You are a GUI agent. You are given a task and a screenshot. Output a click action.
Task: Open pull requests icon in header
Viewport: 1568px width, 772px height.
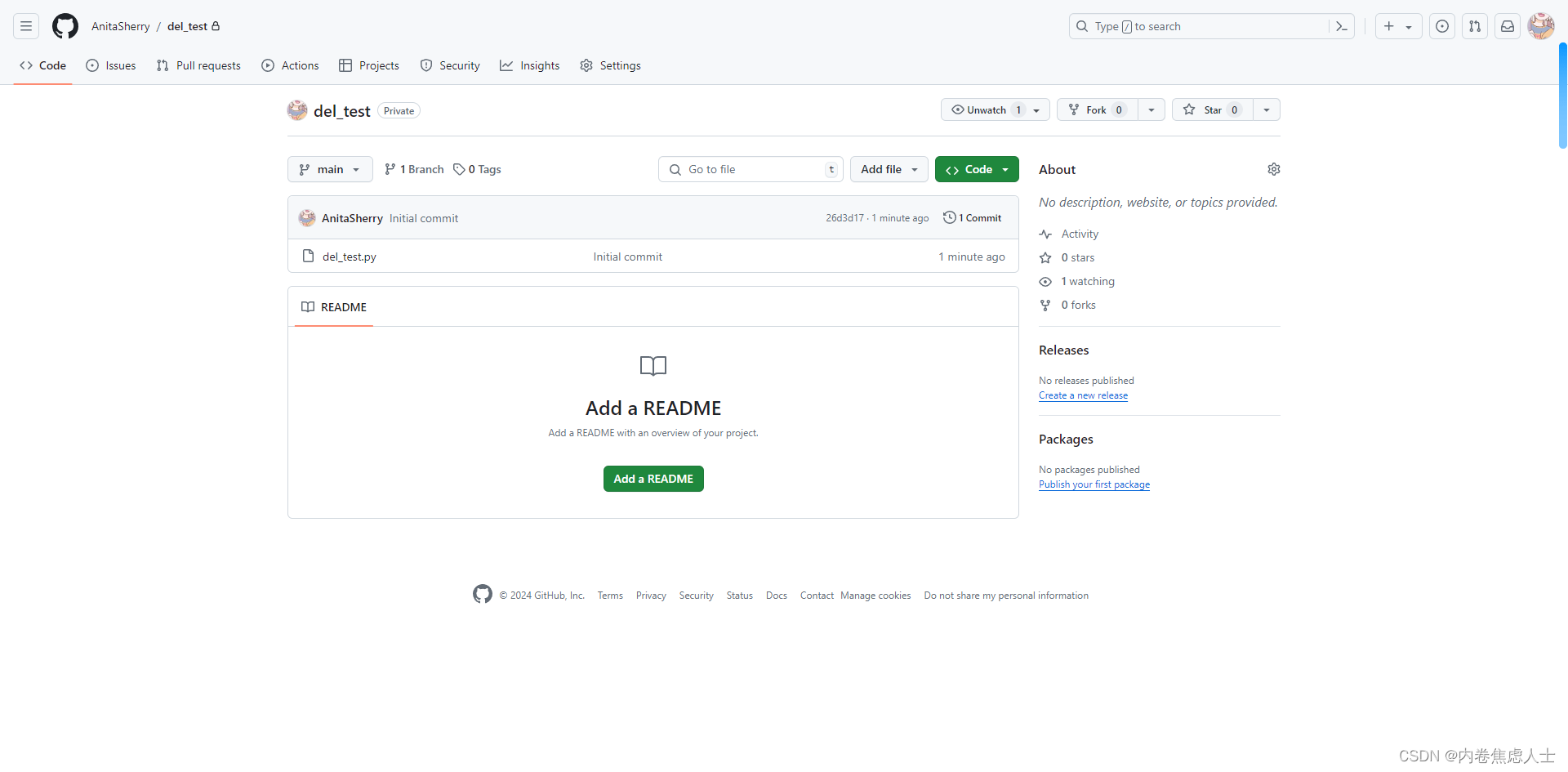coord(1475,26)
